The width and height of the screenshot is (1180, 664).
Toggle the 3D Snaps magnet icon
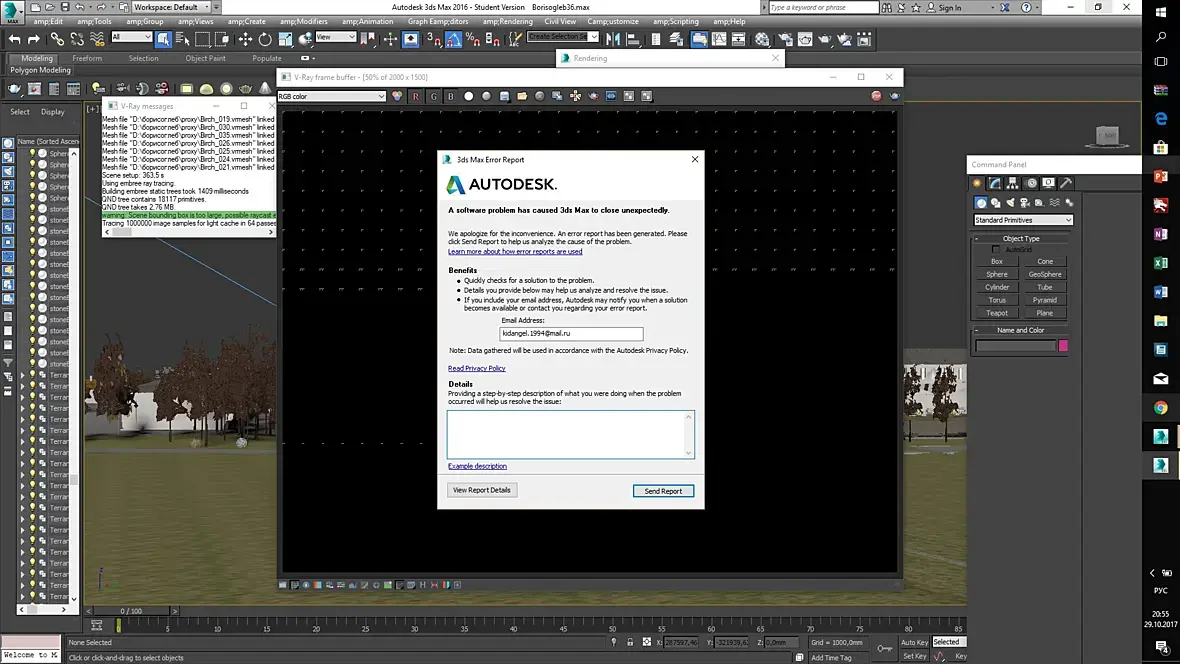(433, 39)
